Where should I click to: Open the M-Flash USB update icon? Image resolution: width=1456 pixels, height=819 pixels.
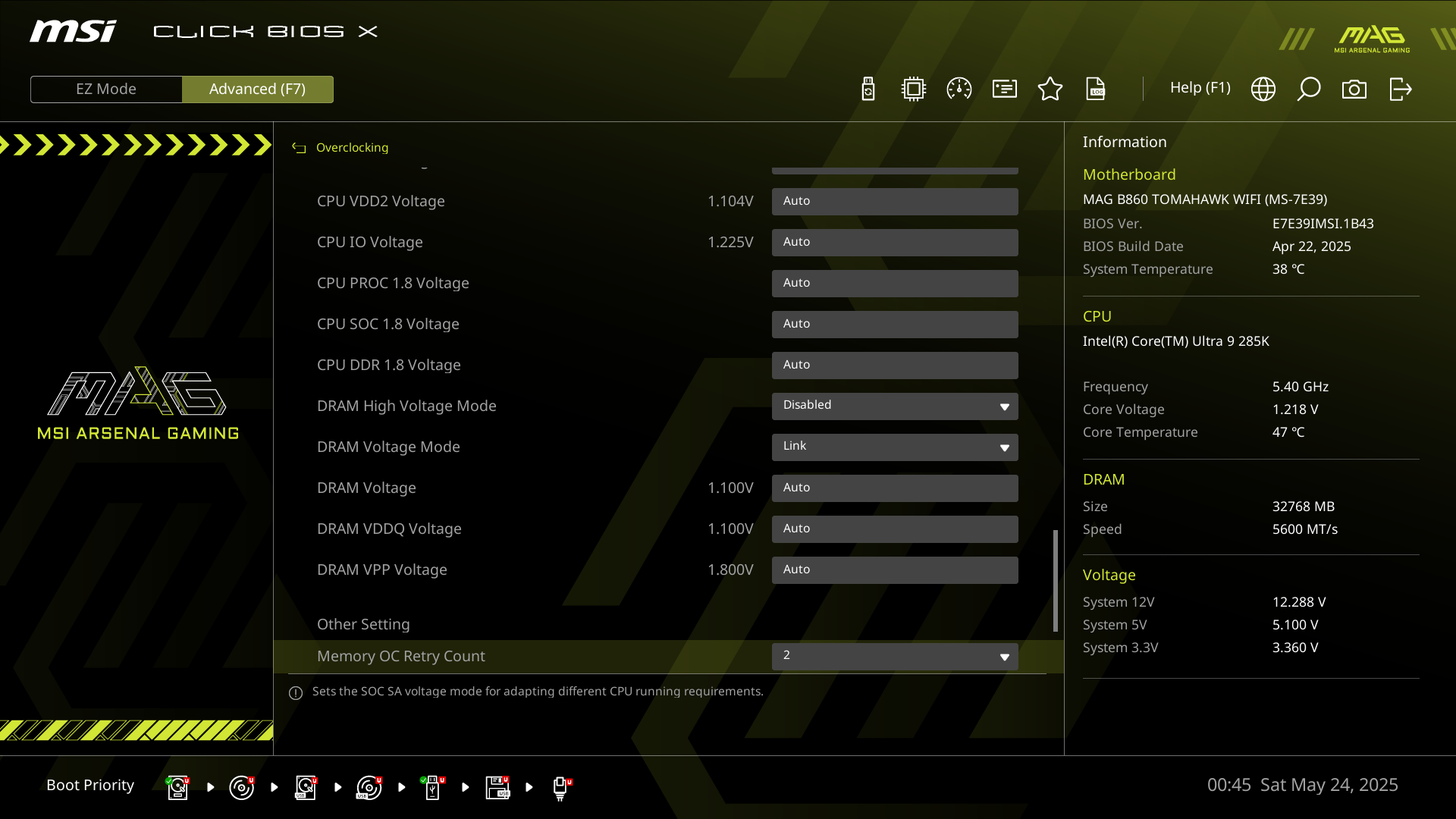868,89
